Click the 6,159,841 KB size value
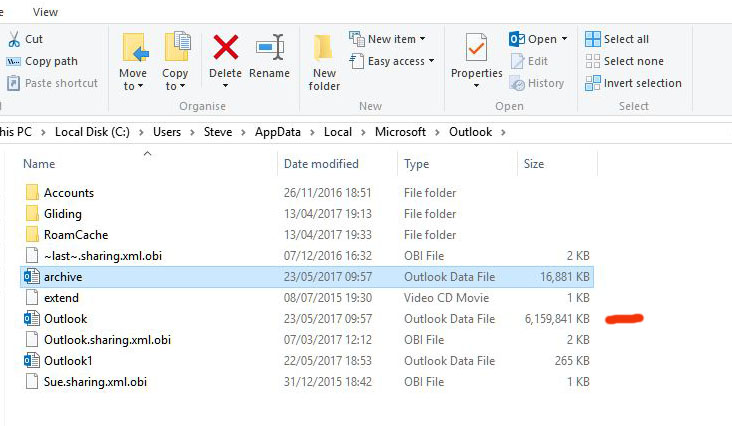732x426 pixels. [x=557, y=319]
